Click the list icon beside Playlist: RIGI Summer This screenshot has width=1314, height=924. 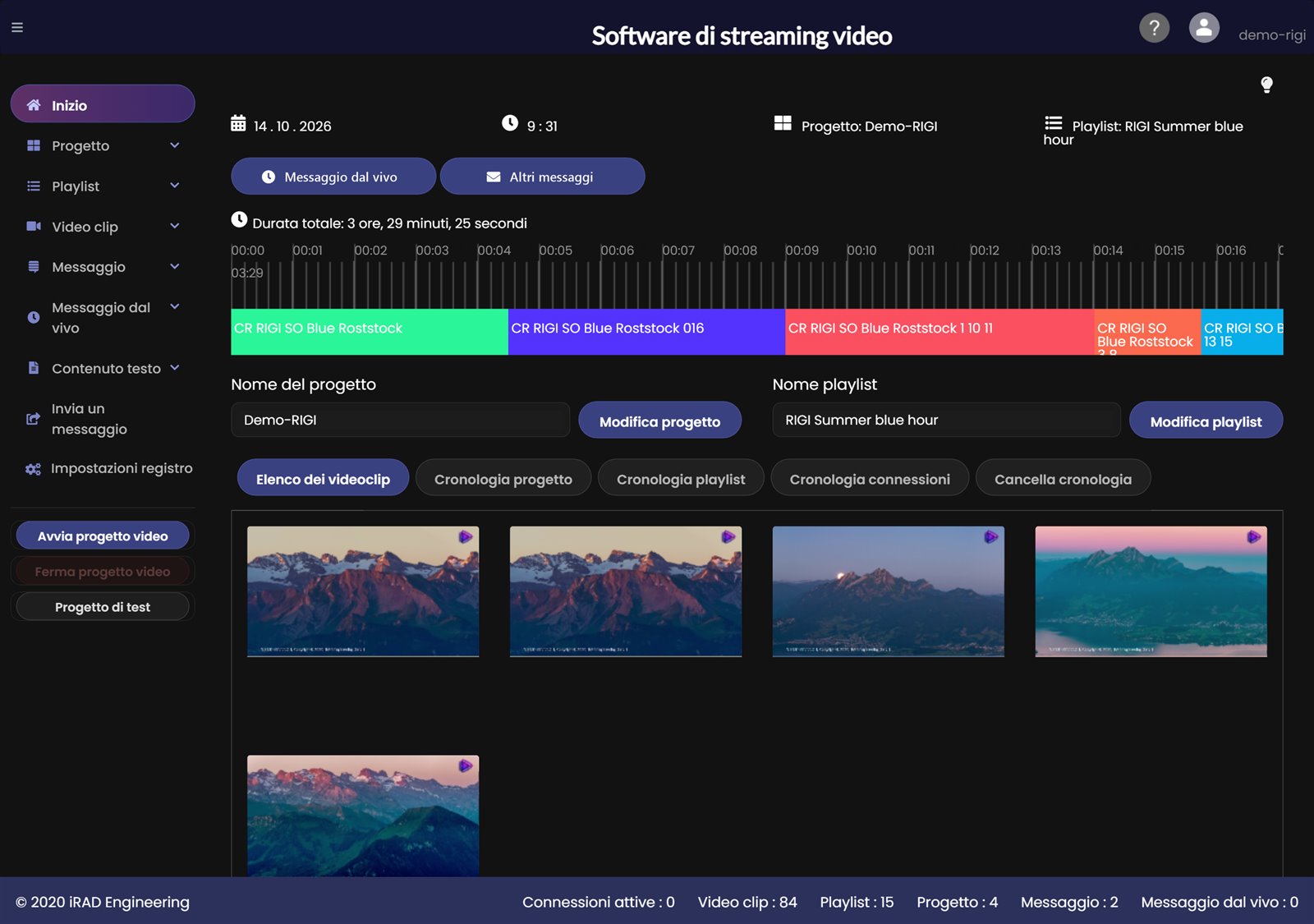[1053, 123]
